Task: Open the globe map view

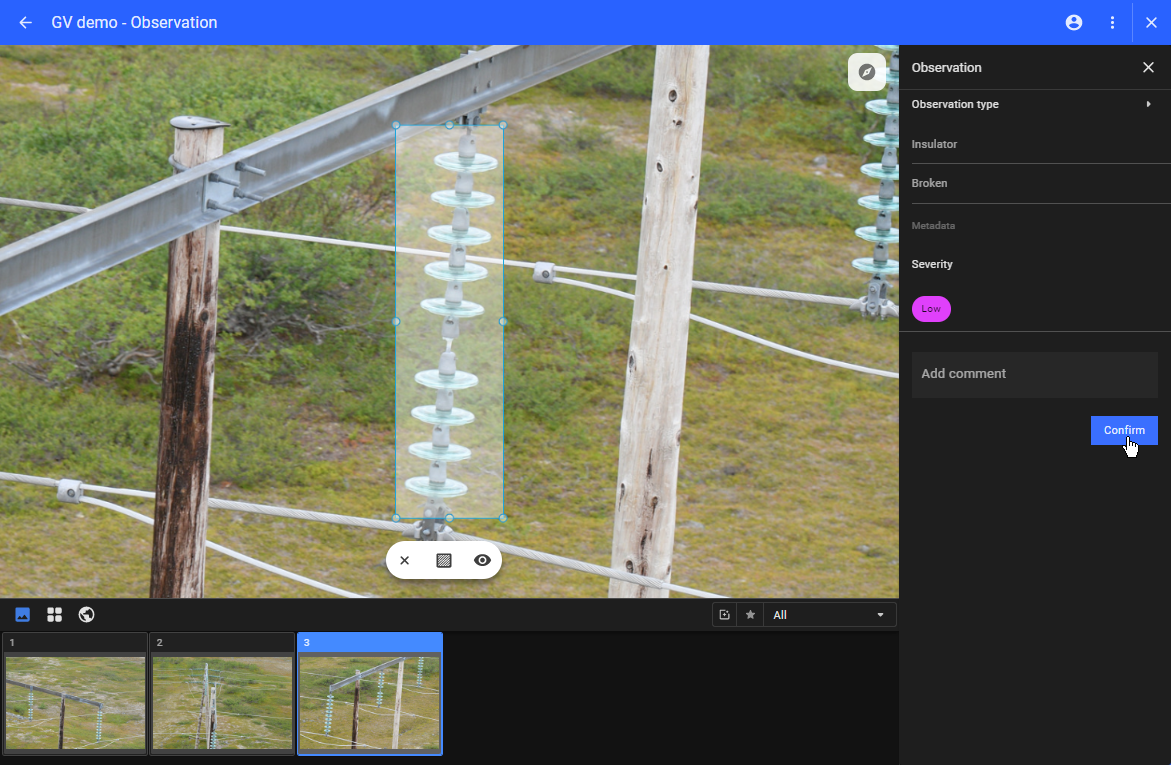Action: coord(86,615)
